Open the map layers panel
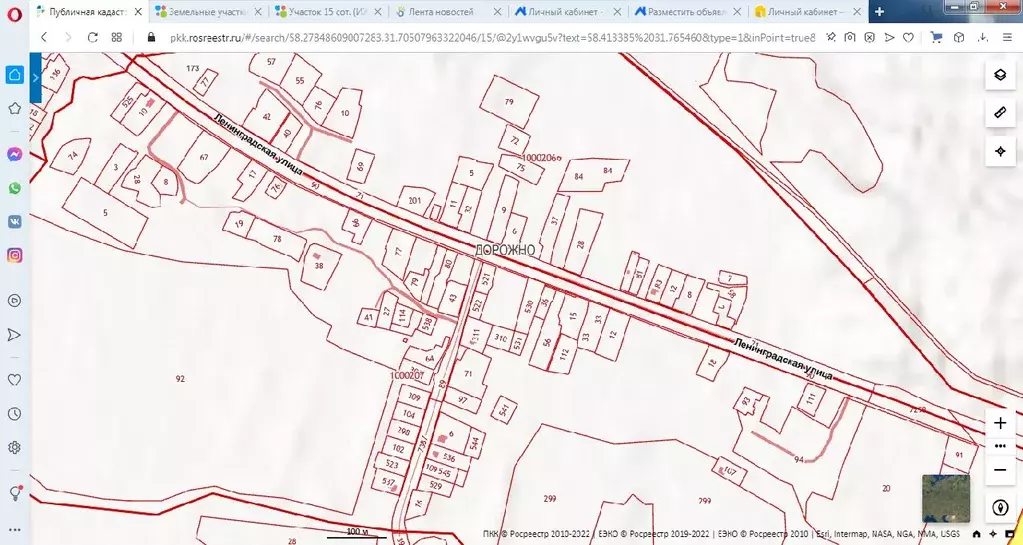The height and width of the screenshot is (545, 1023). coord(999,75)
